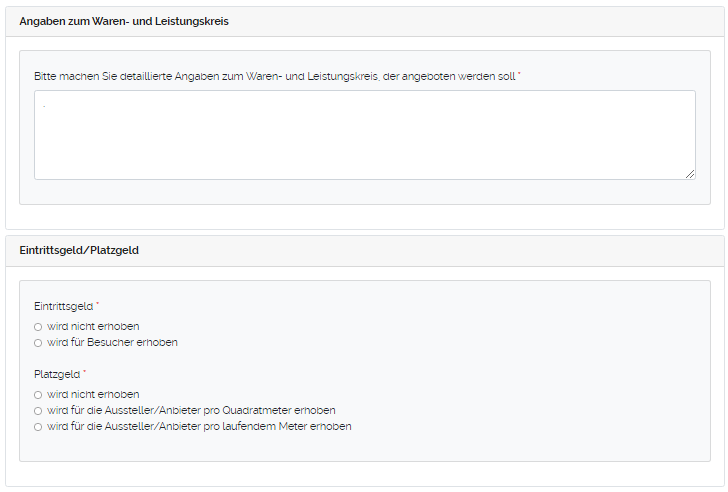Viewport: 728px width, 492px height.
Task: Click the Waren- und Leistungskreis text area
Action: pyautogui.click(x=364, y=135)
